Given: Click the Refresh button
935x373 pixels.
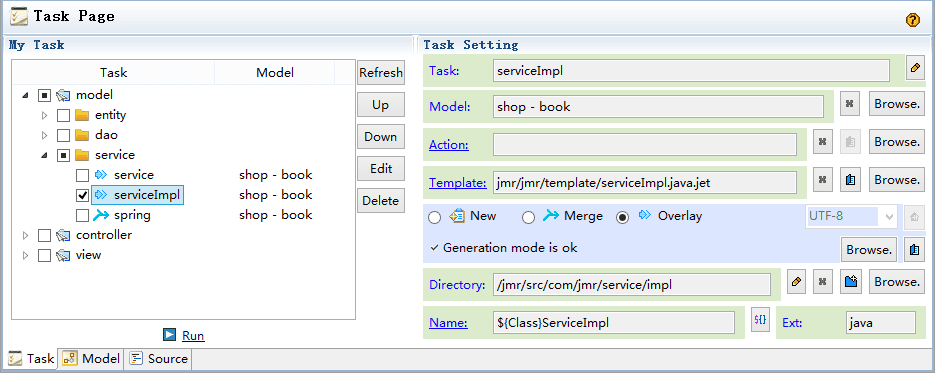Looking at the screenshot, I should pos(380,73).
